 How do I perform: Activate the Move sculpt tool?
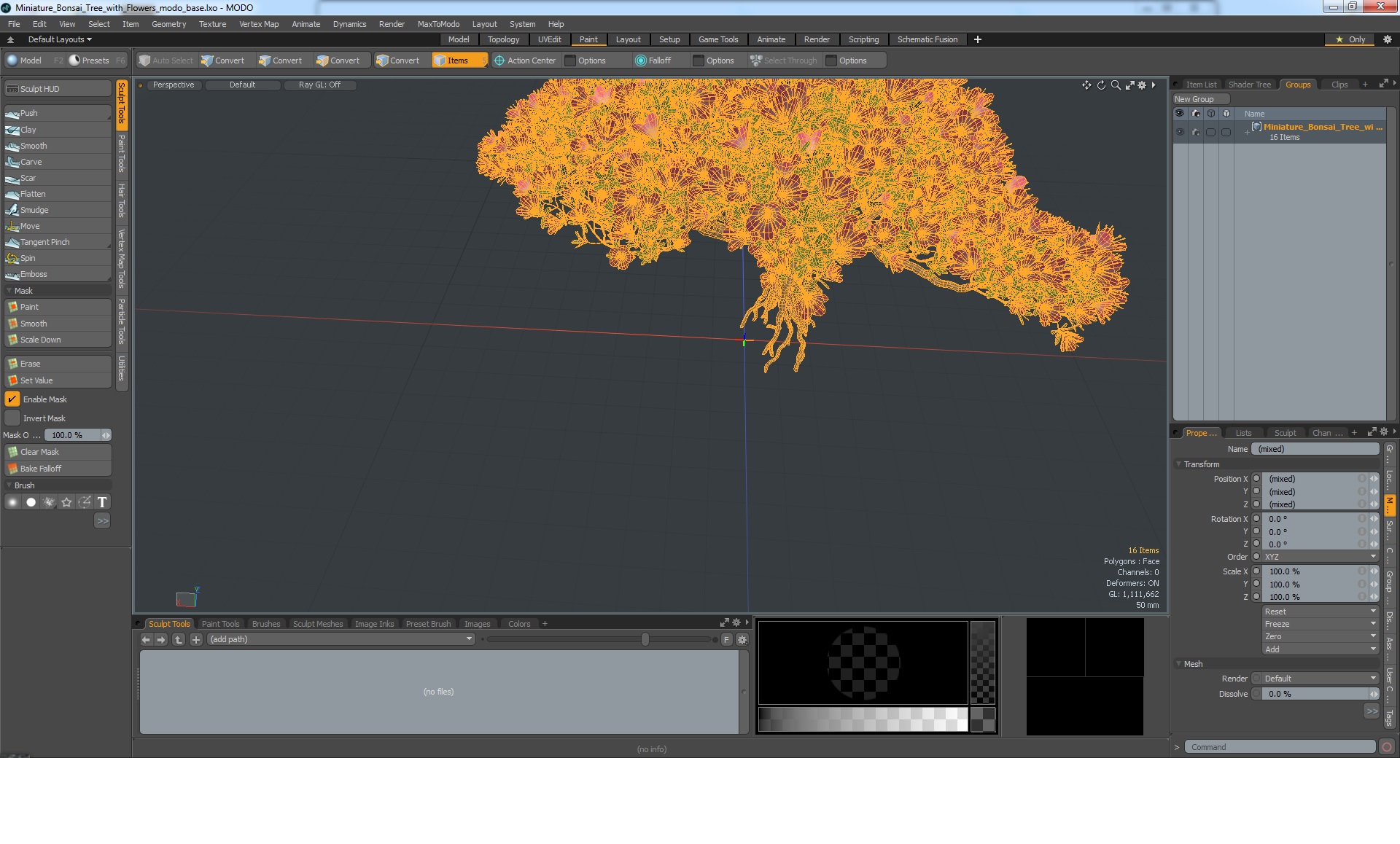58,226
